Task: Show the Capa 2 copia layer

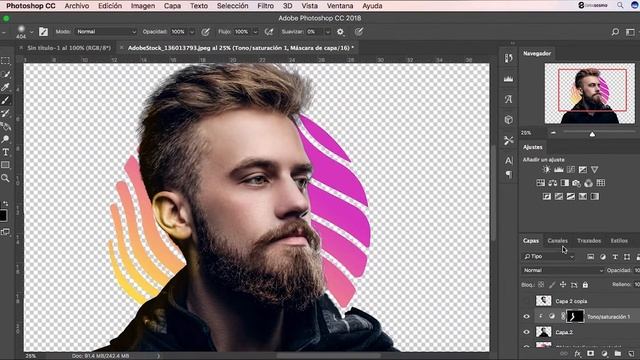Action: pos(527,301)
